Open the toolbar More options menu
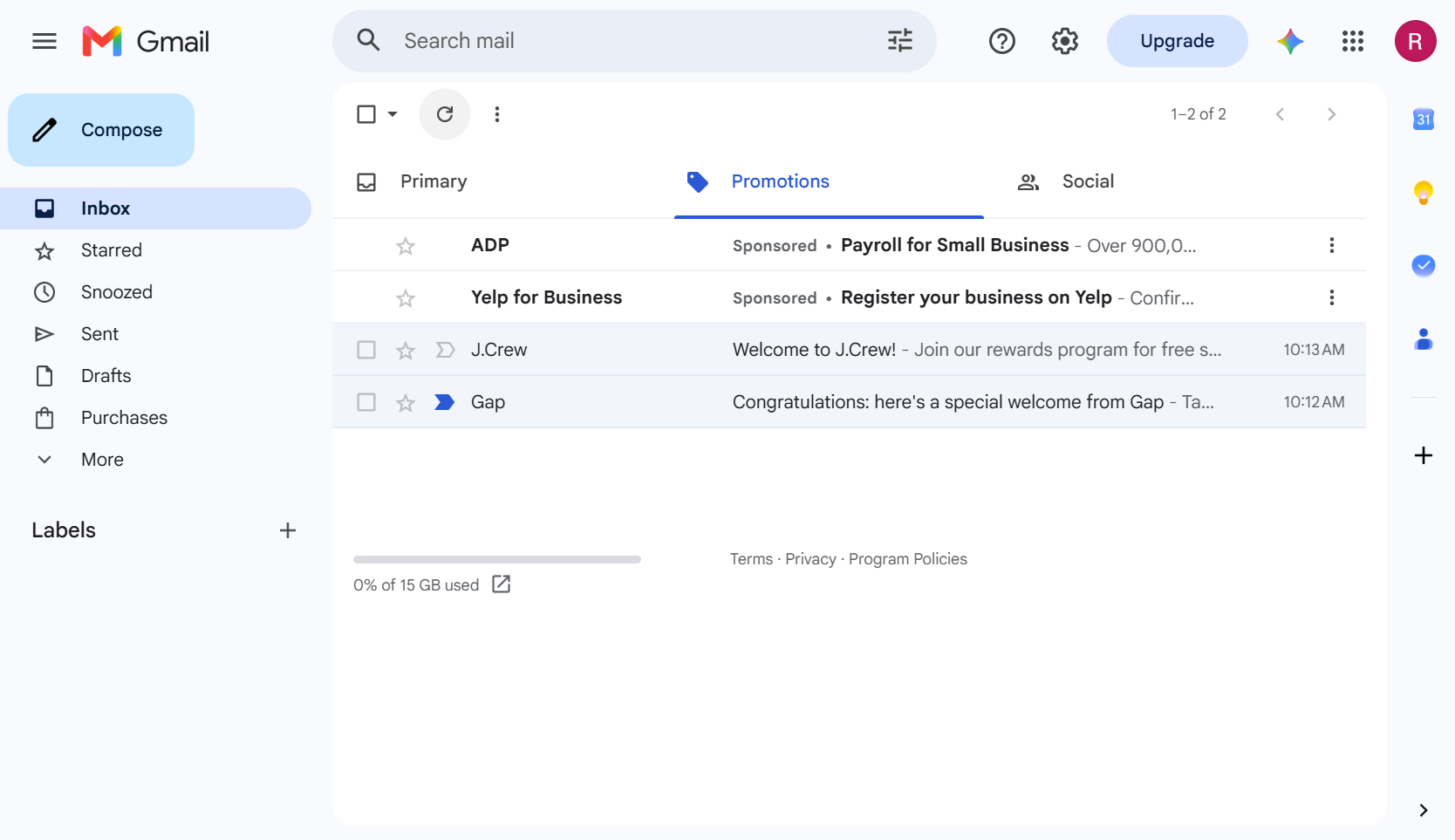 497,114
